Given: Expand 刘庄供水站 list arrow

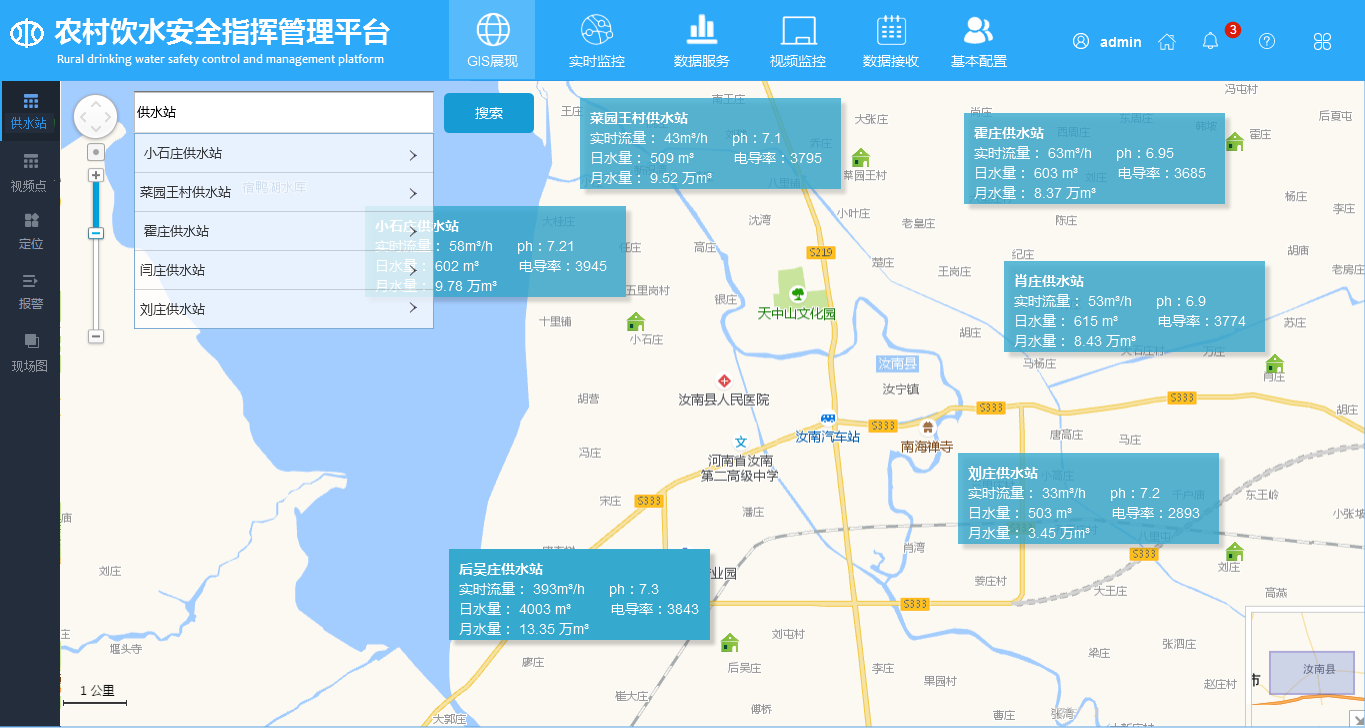Looking at the screenshot, I should pyautogui.click(x=413, y=309).
